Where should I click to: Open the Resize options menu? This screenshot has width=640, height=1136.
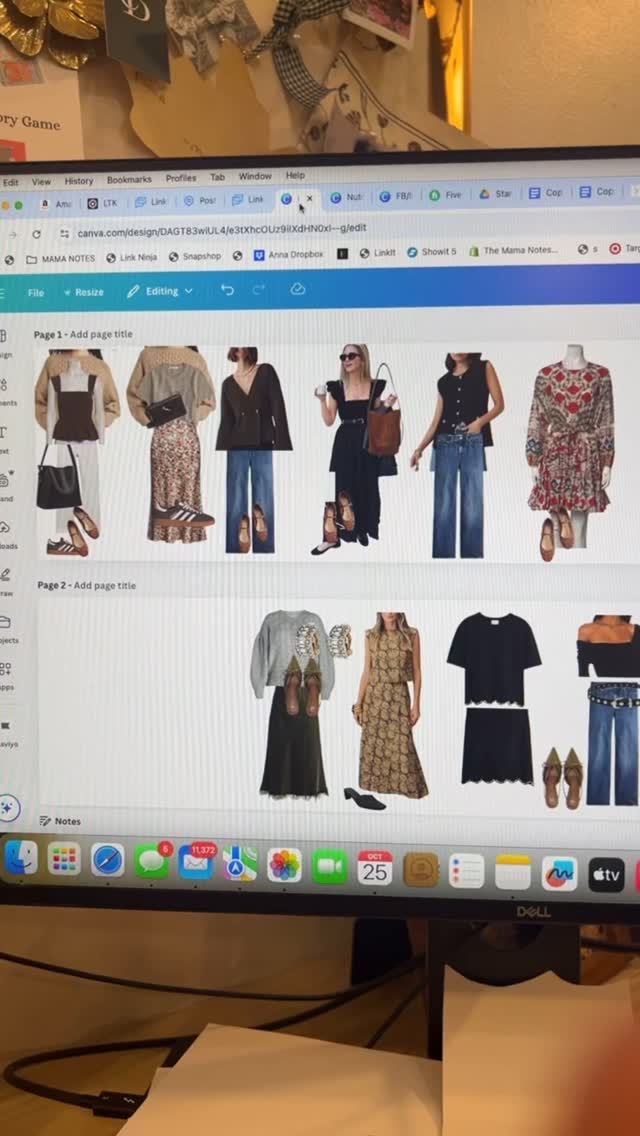(83, 292)
